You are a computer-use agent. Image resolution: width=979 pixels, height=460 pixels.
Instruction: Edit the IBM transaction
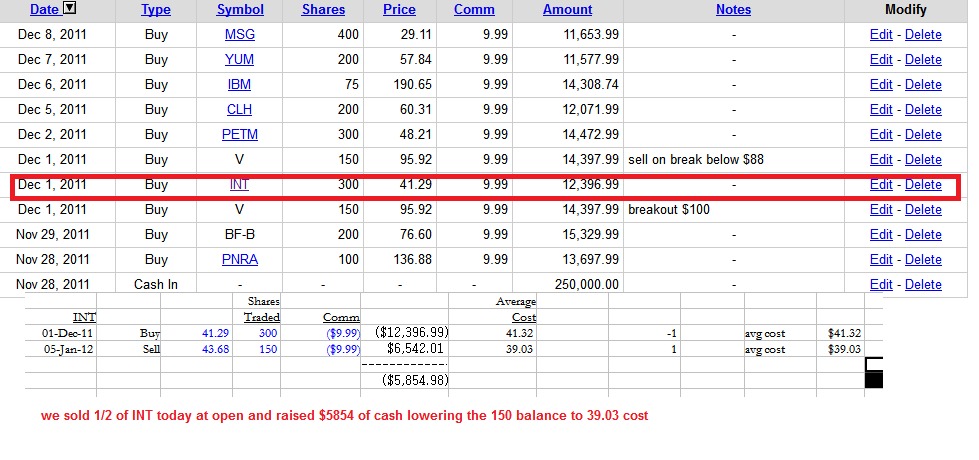(881, 85)
